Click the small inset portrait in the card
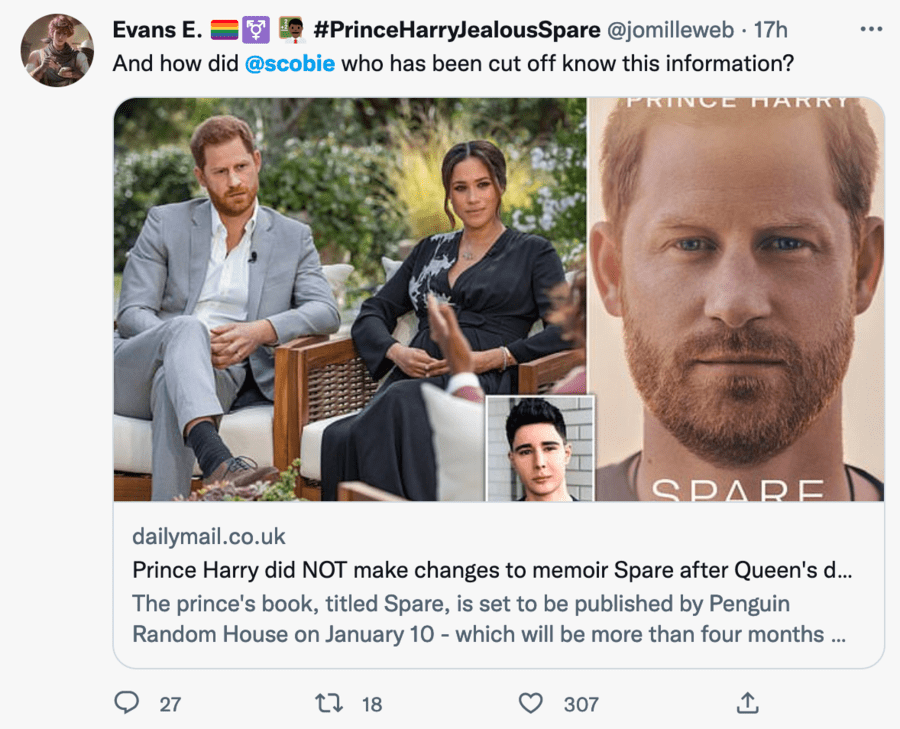This screenshot has width=900, height=729. 540,449
